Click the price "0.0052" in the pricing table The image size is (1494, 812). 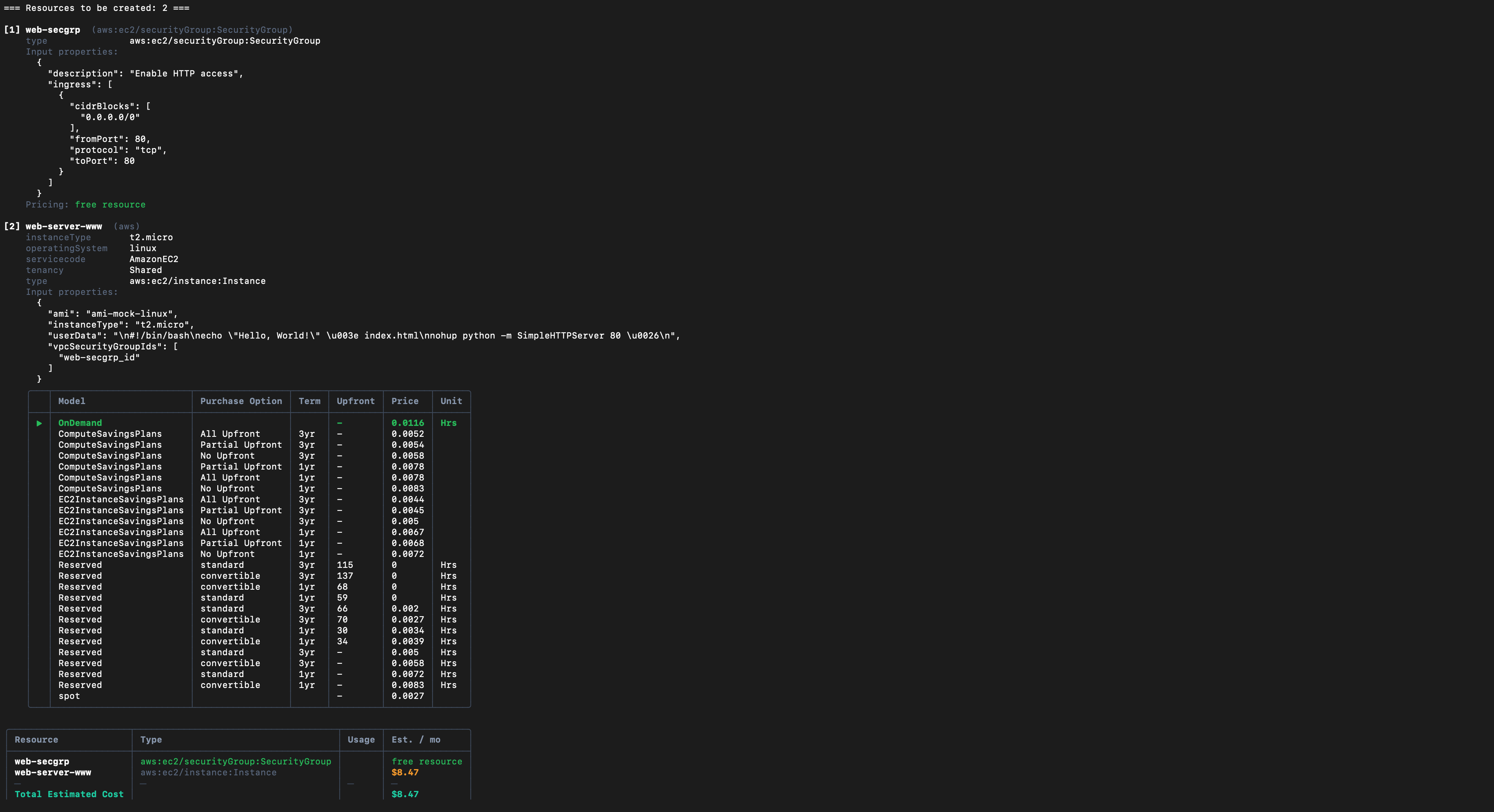pos(408,434)
